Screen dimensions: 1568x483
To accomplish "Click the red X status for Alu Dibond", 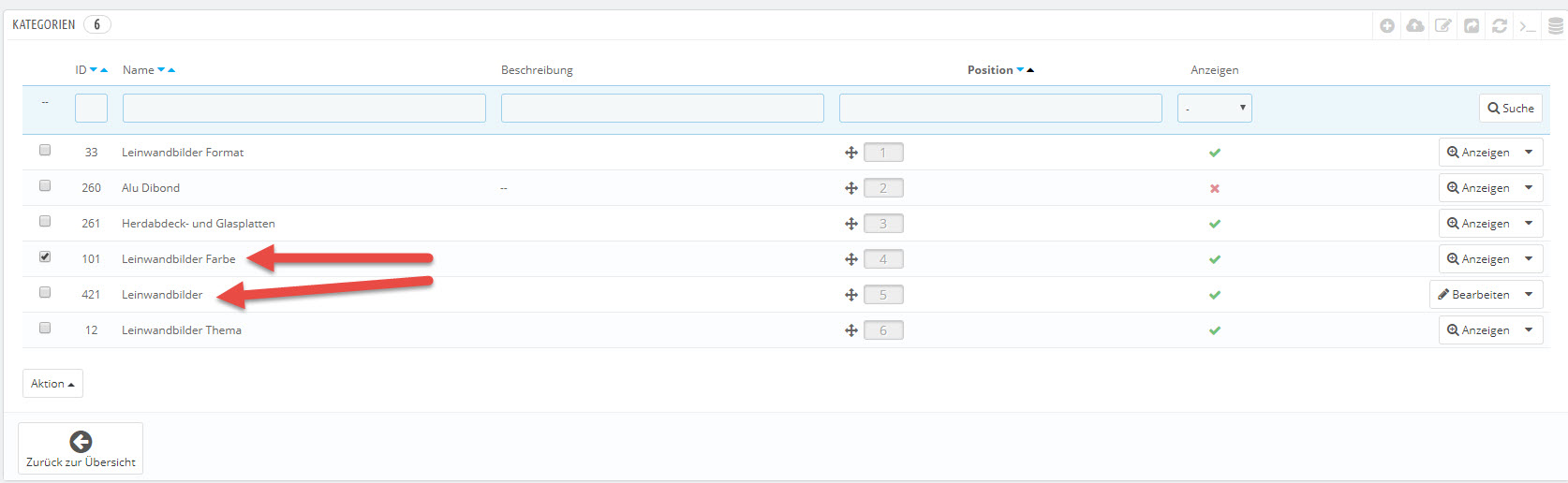I will (1215, 188).
